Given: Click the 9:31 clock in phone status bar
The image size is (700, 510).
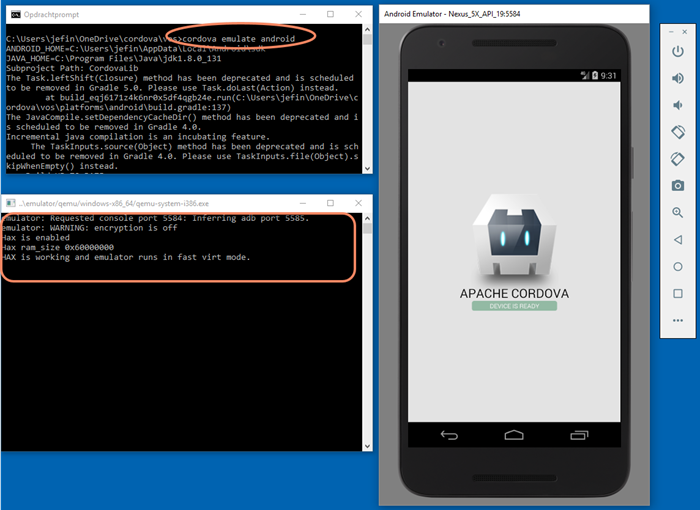Looking at the screenshot, I should [x=608, y=75].
